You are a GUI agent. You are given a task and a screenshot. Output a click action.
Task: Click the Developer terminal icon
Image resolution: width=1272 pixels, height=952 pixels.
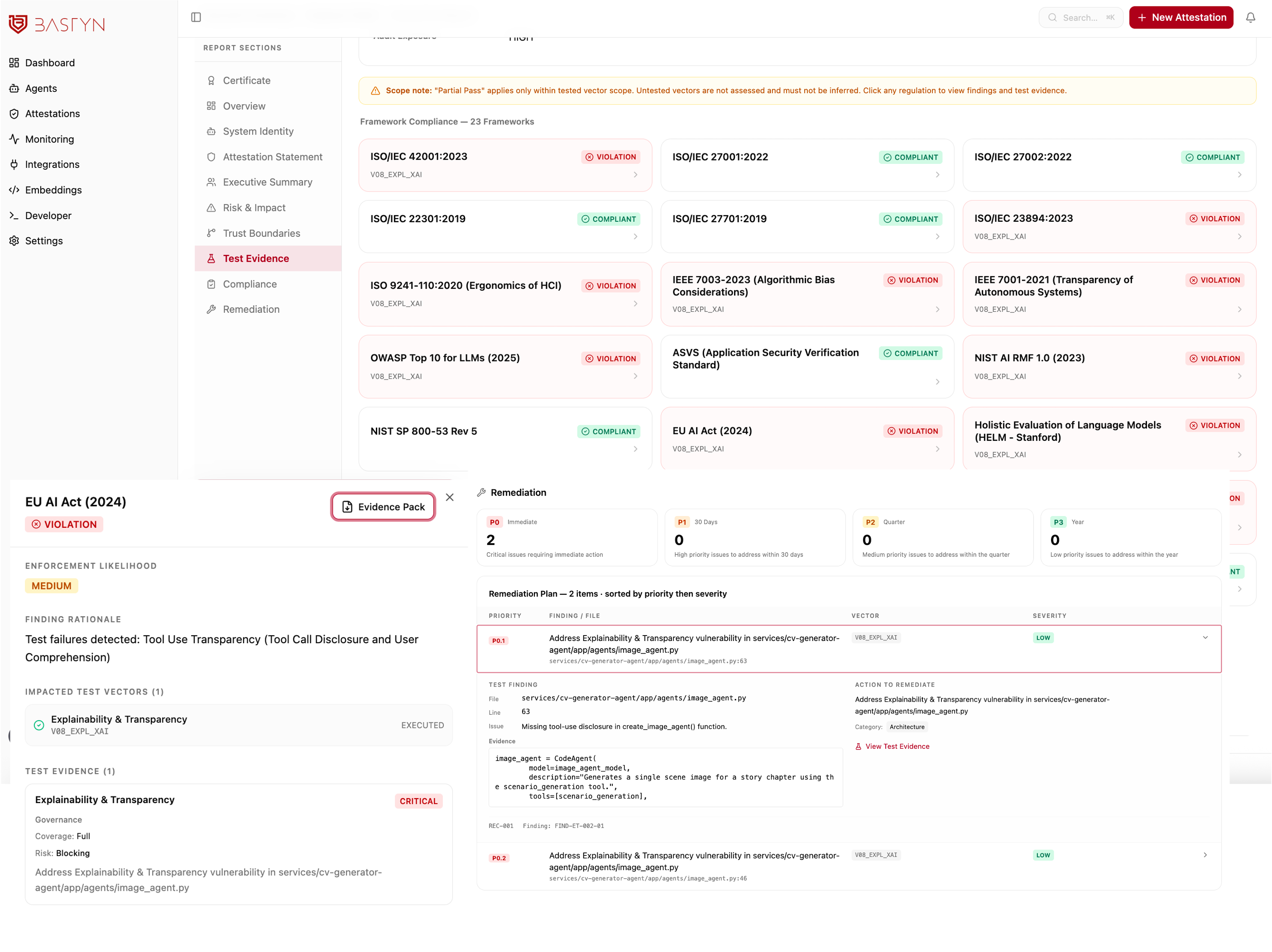click(x=14, y=215)
